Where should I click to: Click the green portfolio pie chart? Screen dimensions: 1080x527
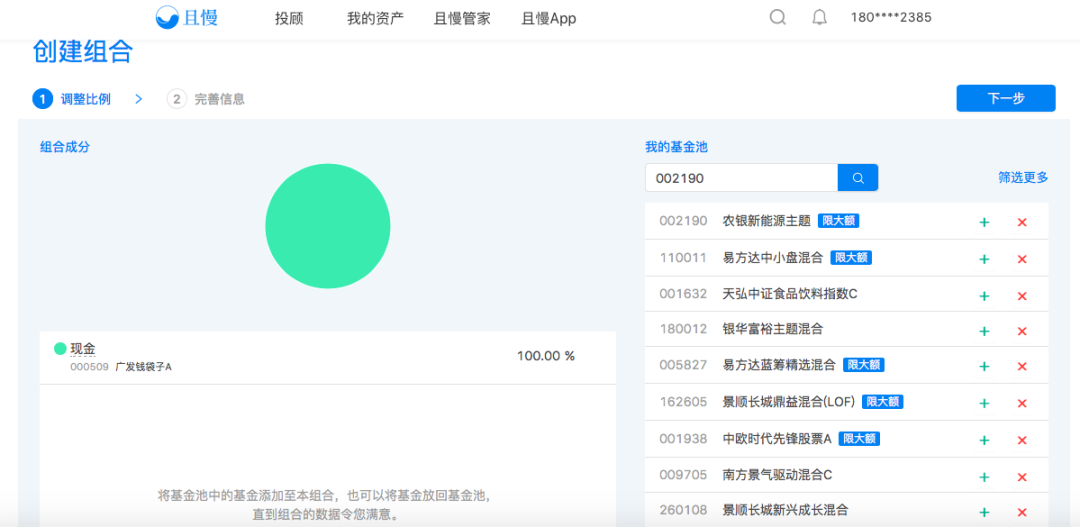[x=328, y=226]
